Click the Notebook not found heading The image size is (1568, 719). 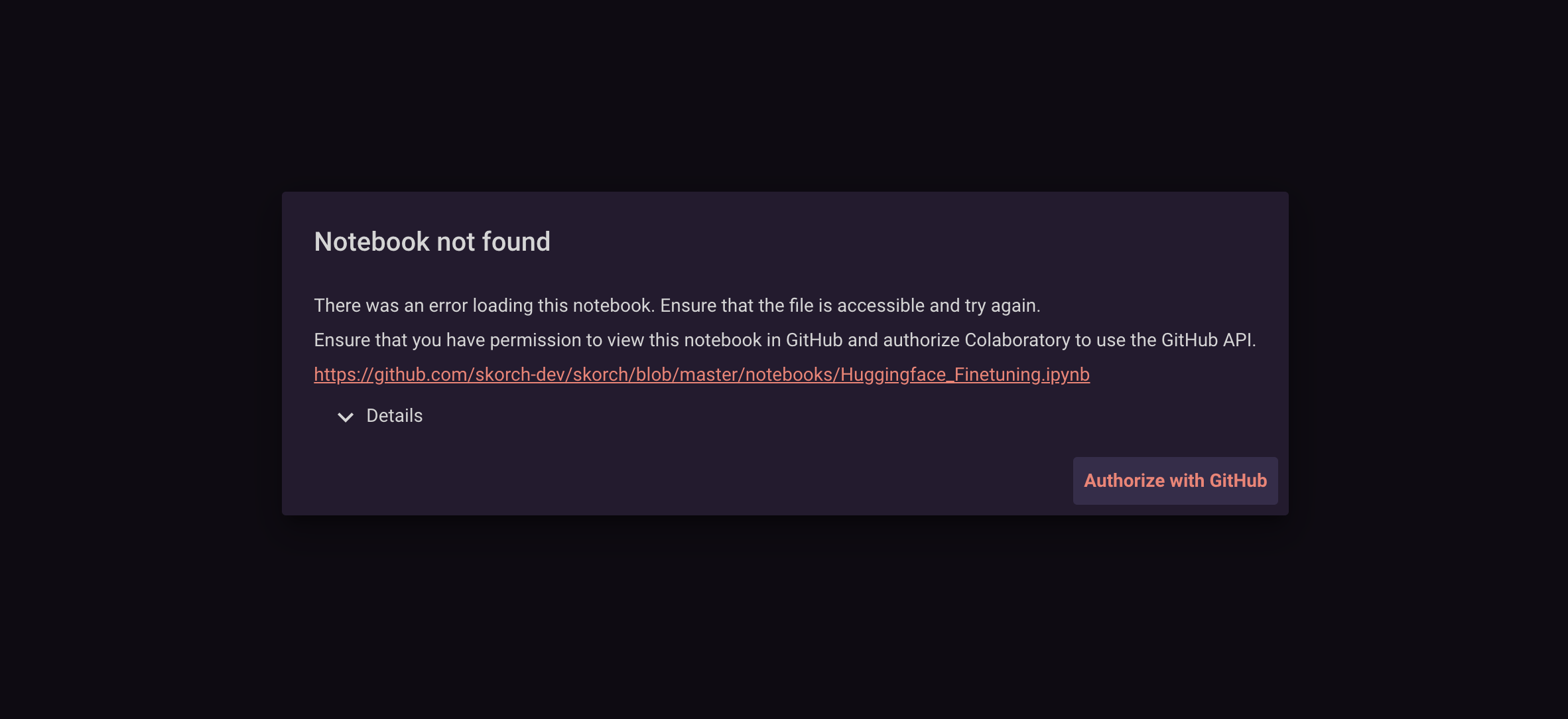tap(432, 241)
